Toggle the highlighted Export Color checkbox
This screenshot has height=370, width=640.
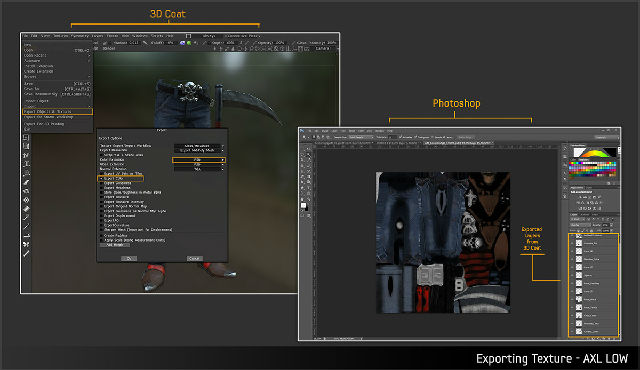tap(101, 179)
